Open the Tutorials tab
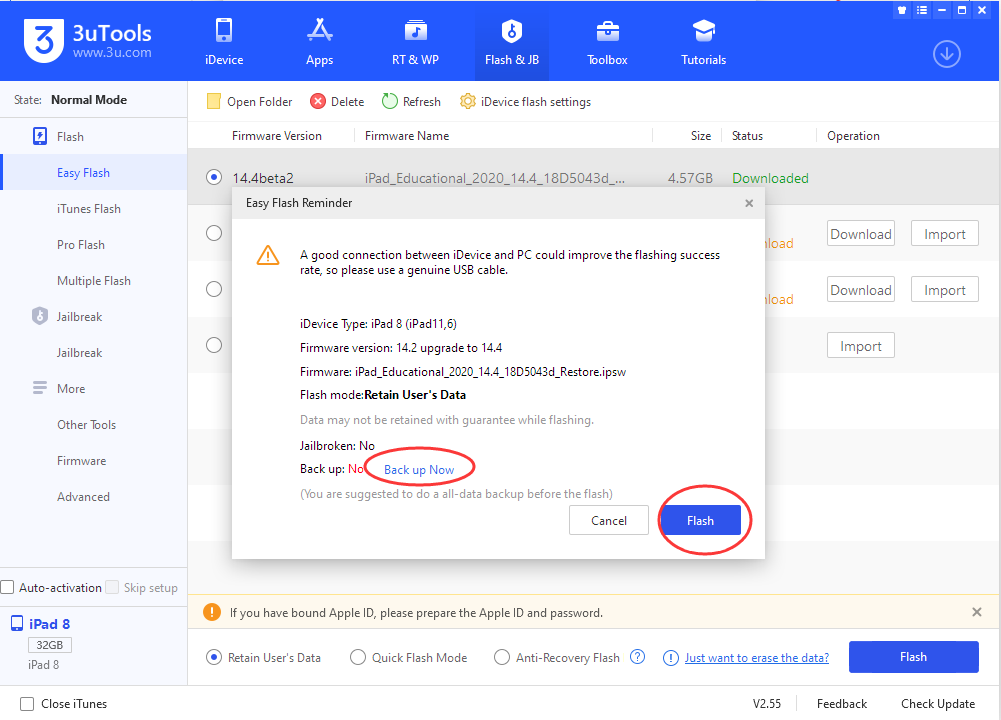Screen dimensions: 1001x720 pyautogui.click(x=704, y=42)
